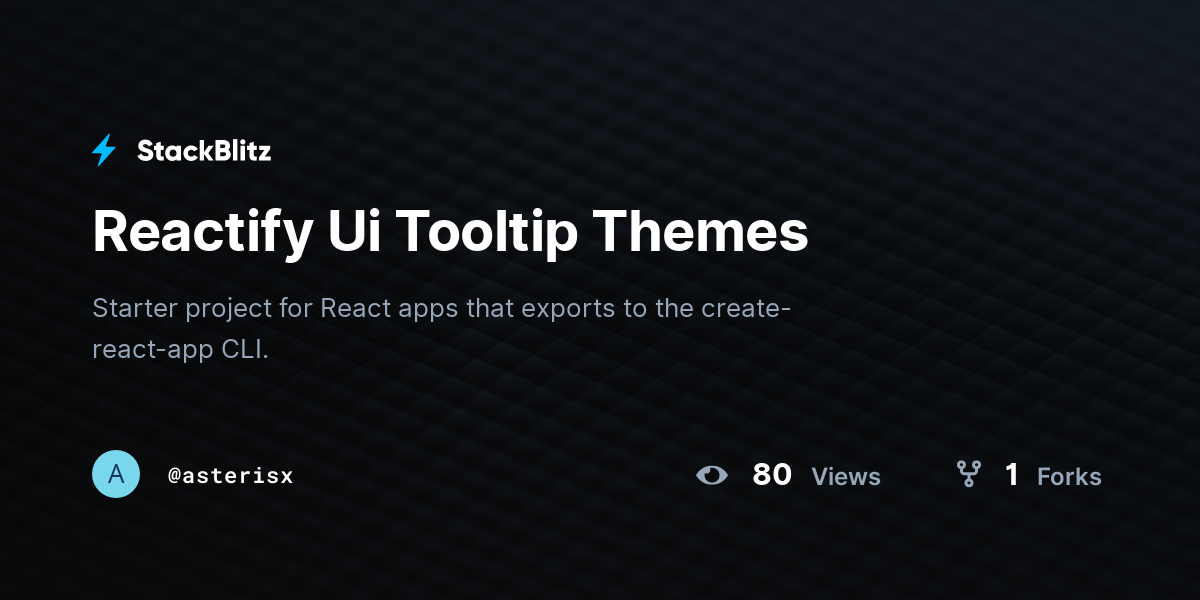Click the Views label
The height and width of the screenshot is (600, 1200).
(x=846, y=477)
